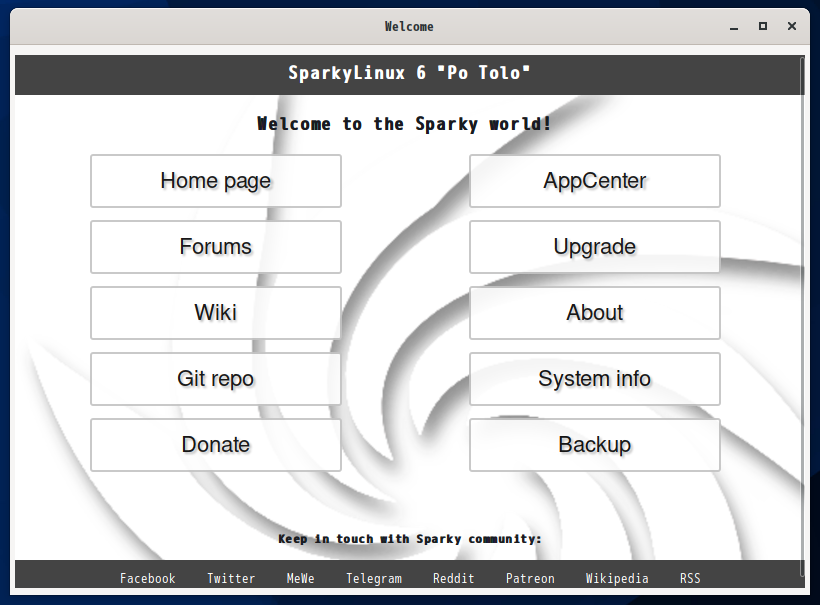Viewport: 820px width, 605px height.
Task: Click the 'Welcome to the Sparky world!' heading
Action: click(404, 124)
